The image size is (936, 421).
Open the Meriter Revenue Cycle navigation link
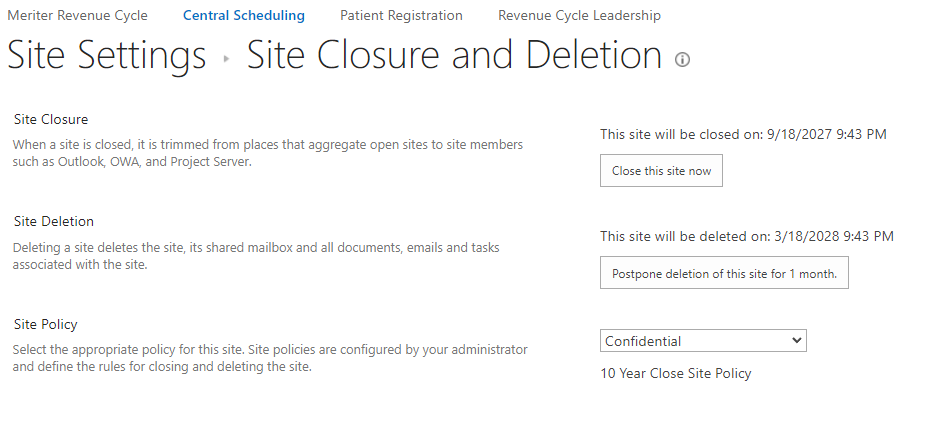point(77,15)
